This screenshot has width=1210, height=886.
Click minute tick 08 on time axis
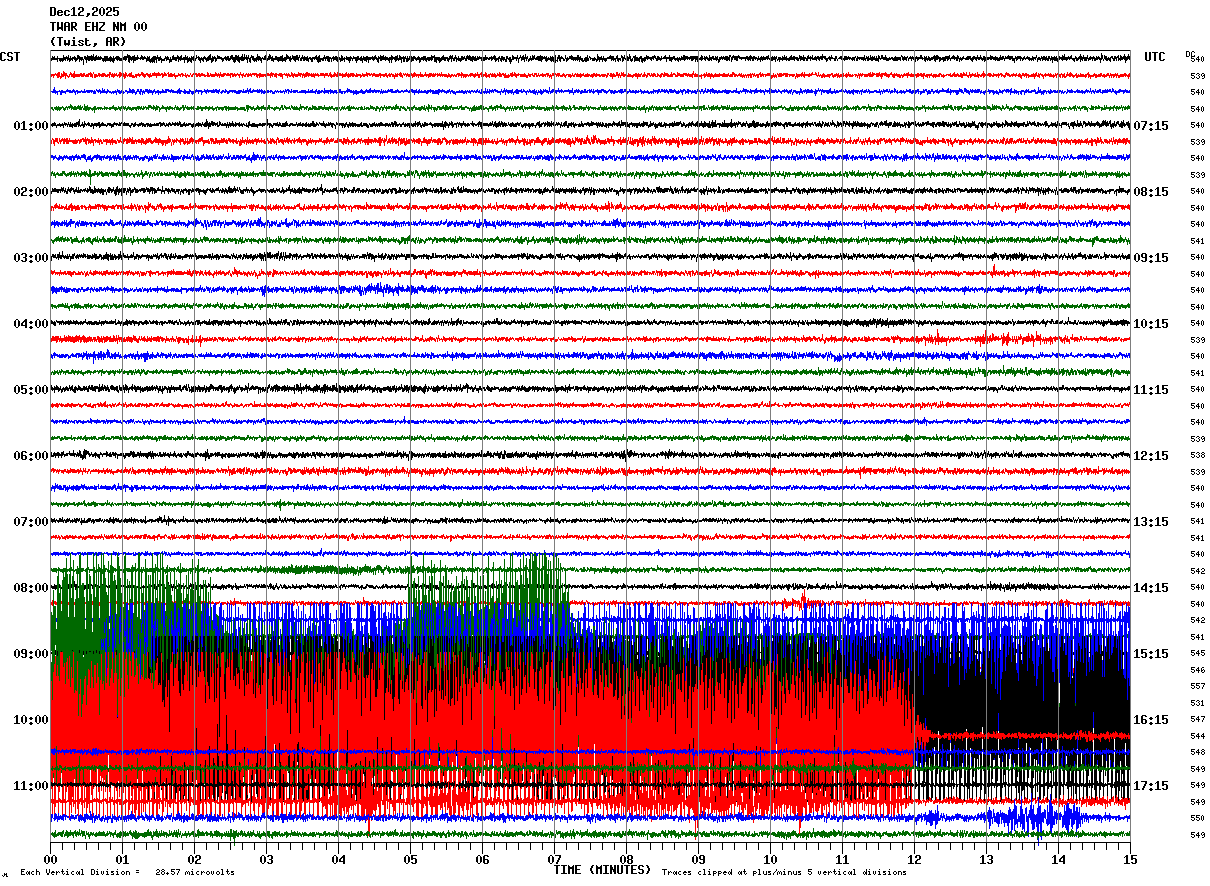[626, 859]
